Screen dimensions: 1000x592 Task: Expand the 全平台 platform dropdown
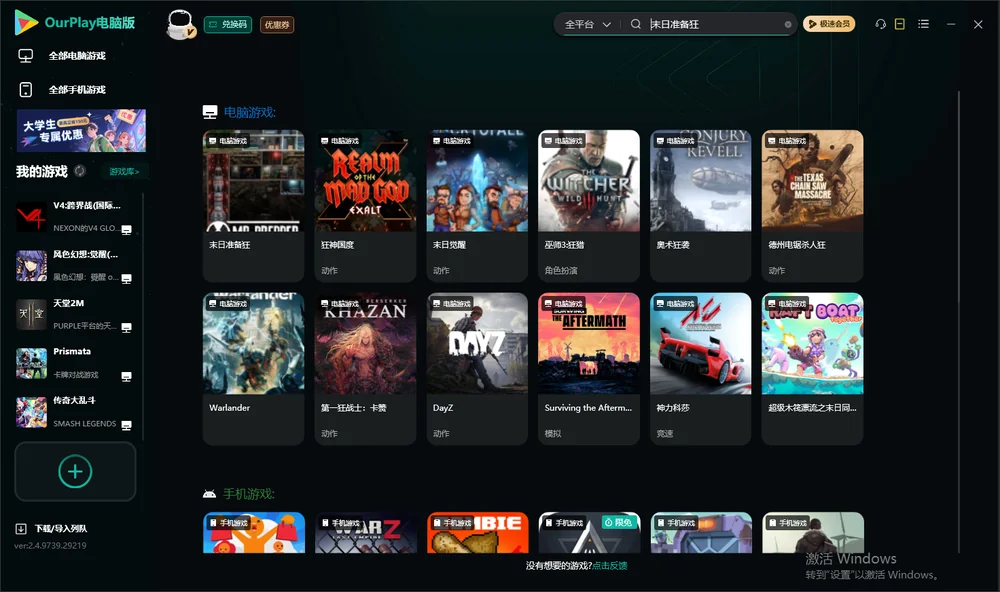point(587,24)
